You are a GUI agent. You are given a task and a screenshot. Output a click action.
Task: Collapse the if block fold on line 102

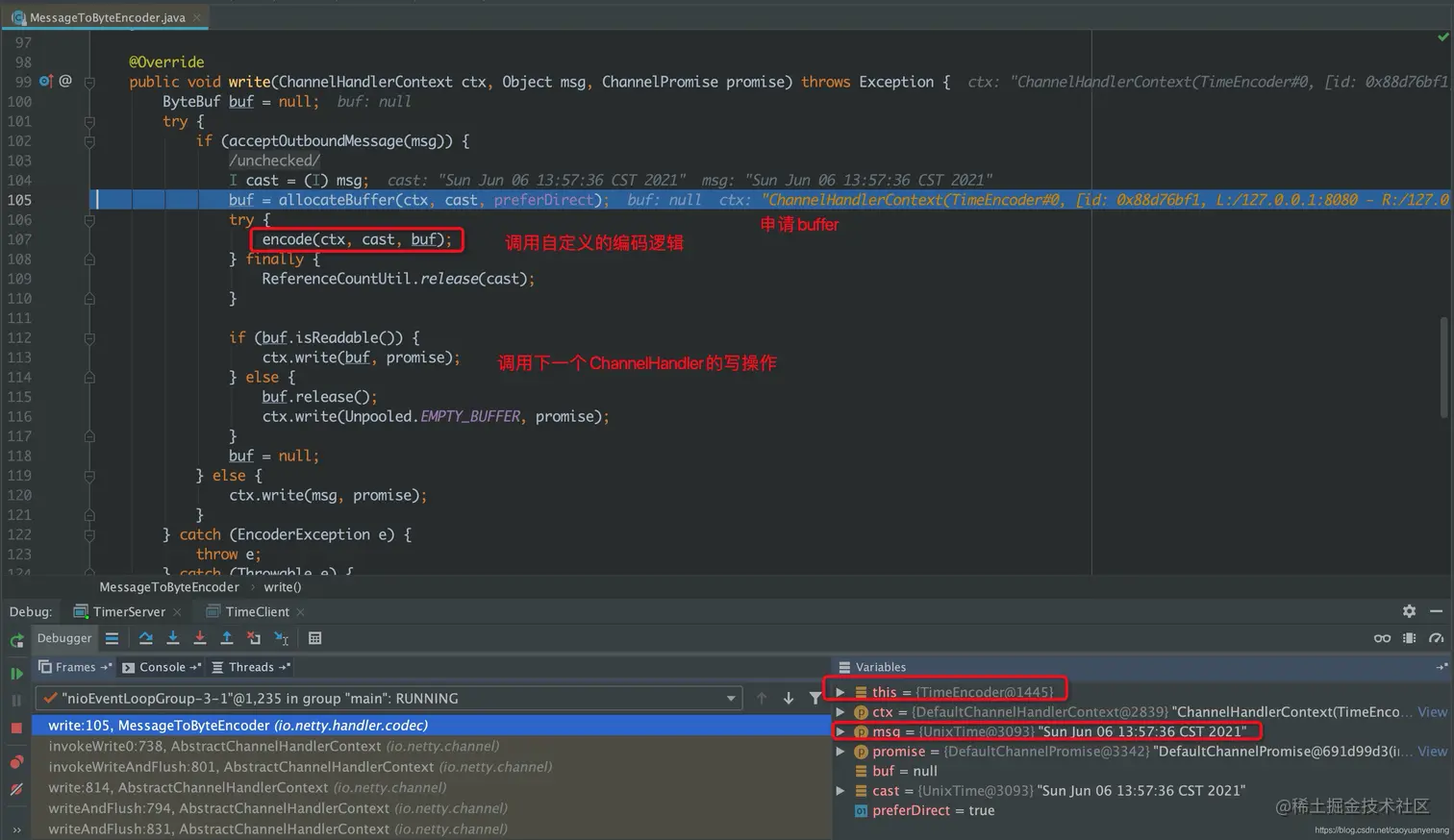[89, 141]
